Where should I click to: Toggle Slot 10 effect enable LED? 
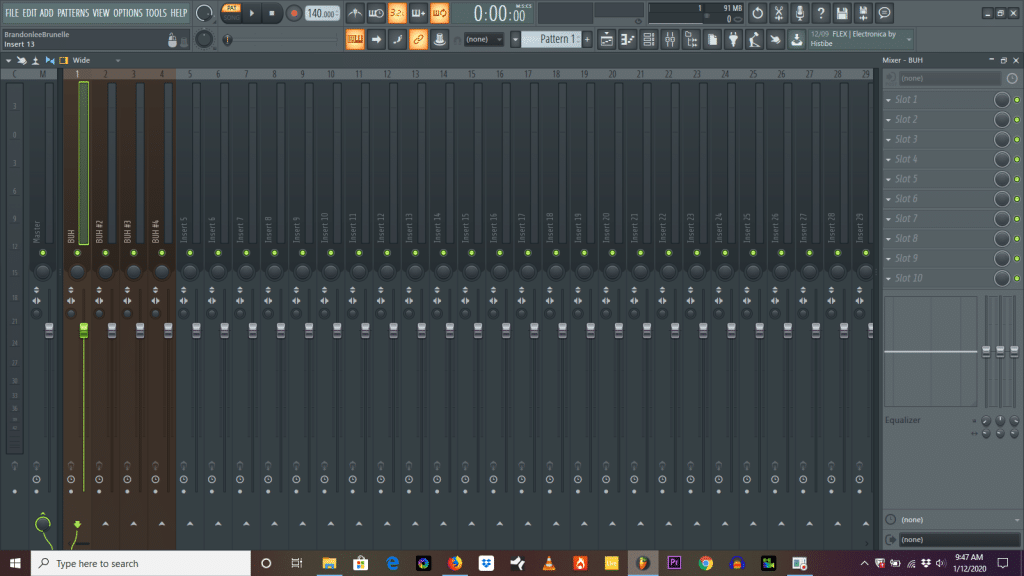click(1017, 278)
